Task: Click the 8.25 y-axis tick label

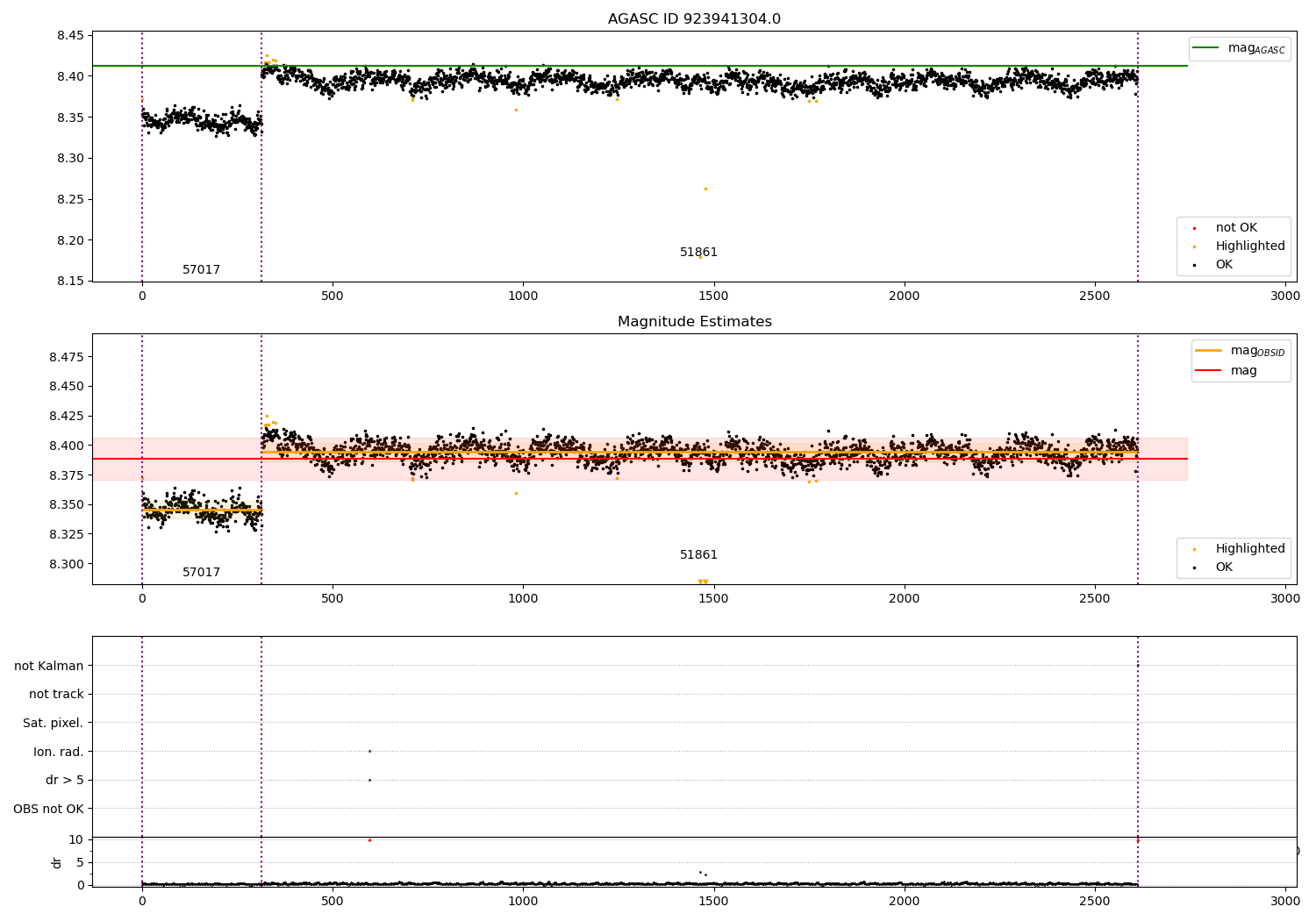Action: [71, 200]
